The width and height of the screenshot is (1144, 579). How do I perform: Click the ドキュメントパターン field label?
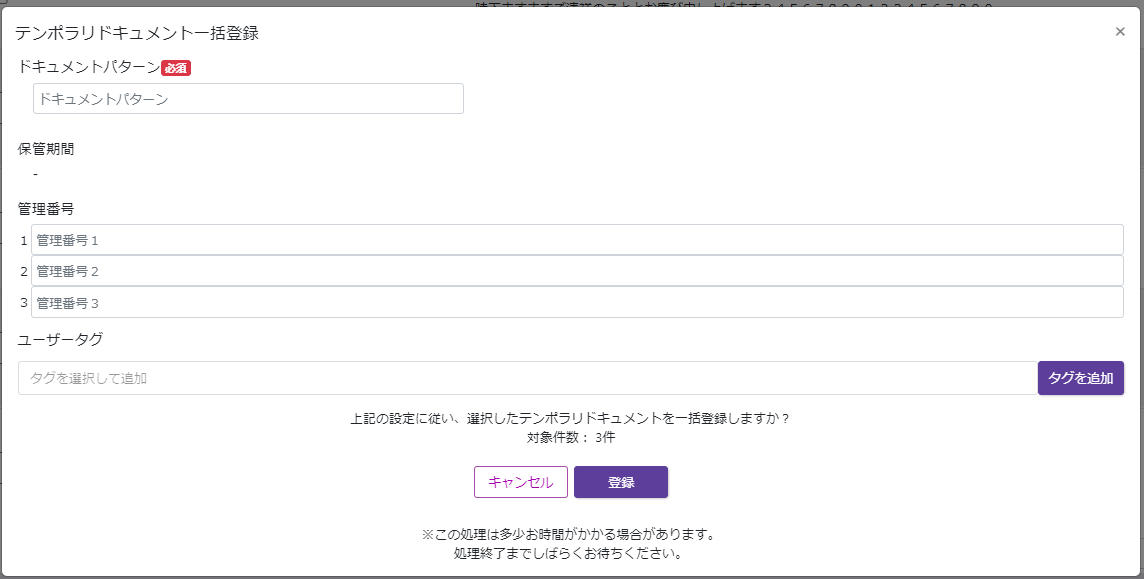coord(86,69)
